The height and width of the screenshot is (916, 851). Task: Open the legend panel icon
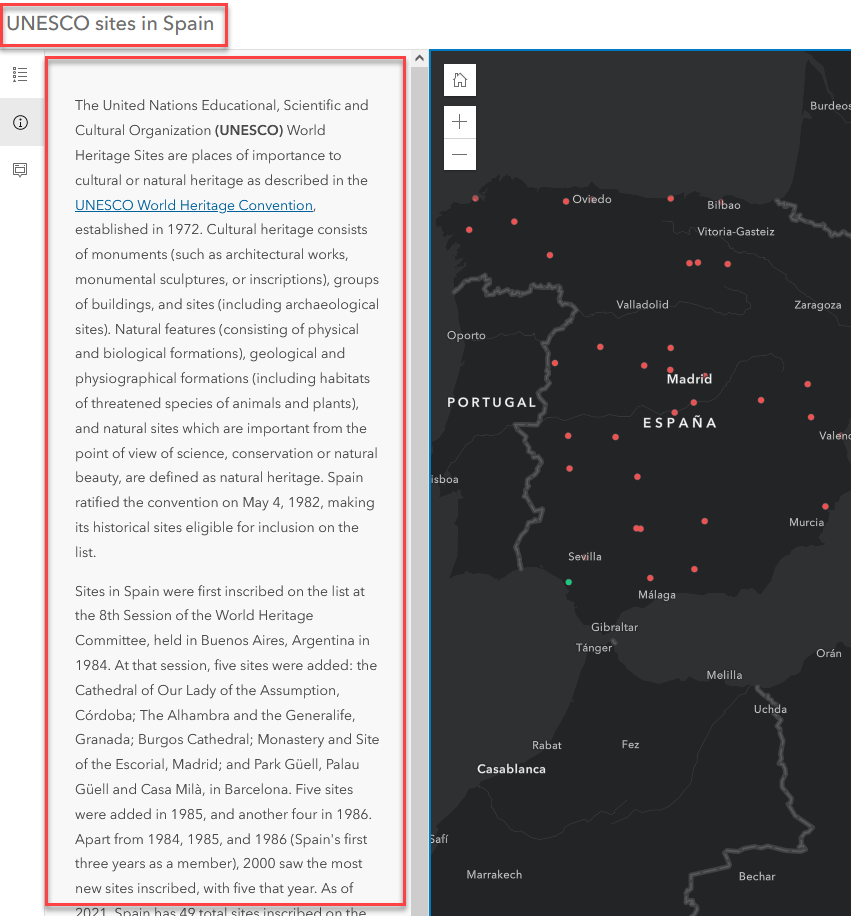click(x=20, y=74)
